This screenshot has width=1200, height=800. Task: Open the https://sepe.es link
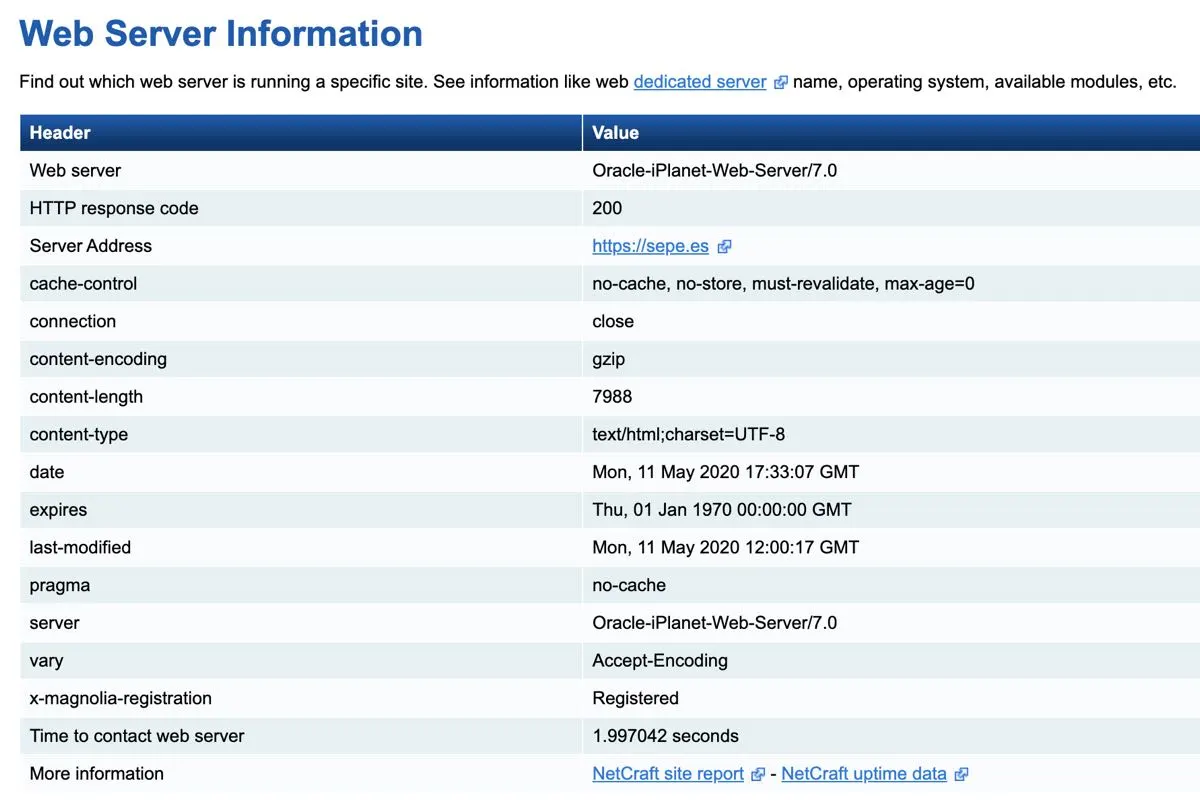click(650, 246)
